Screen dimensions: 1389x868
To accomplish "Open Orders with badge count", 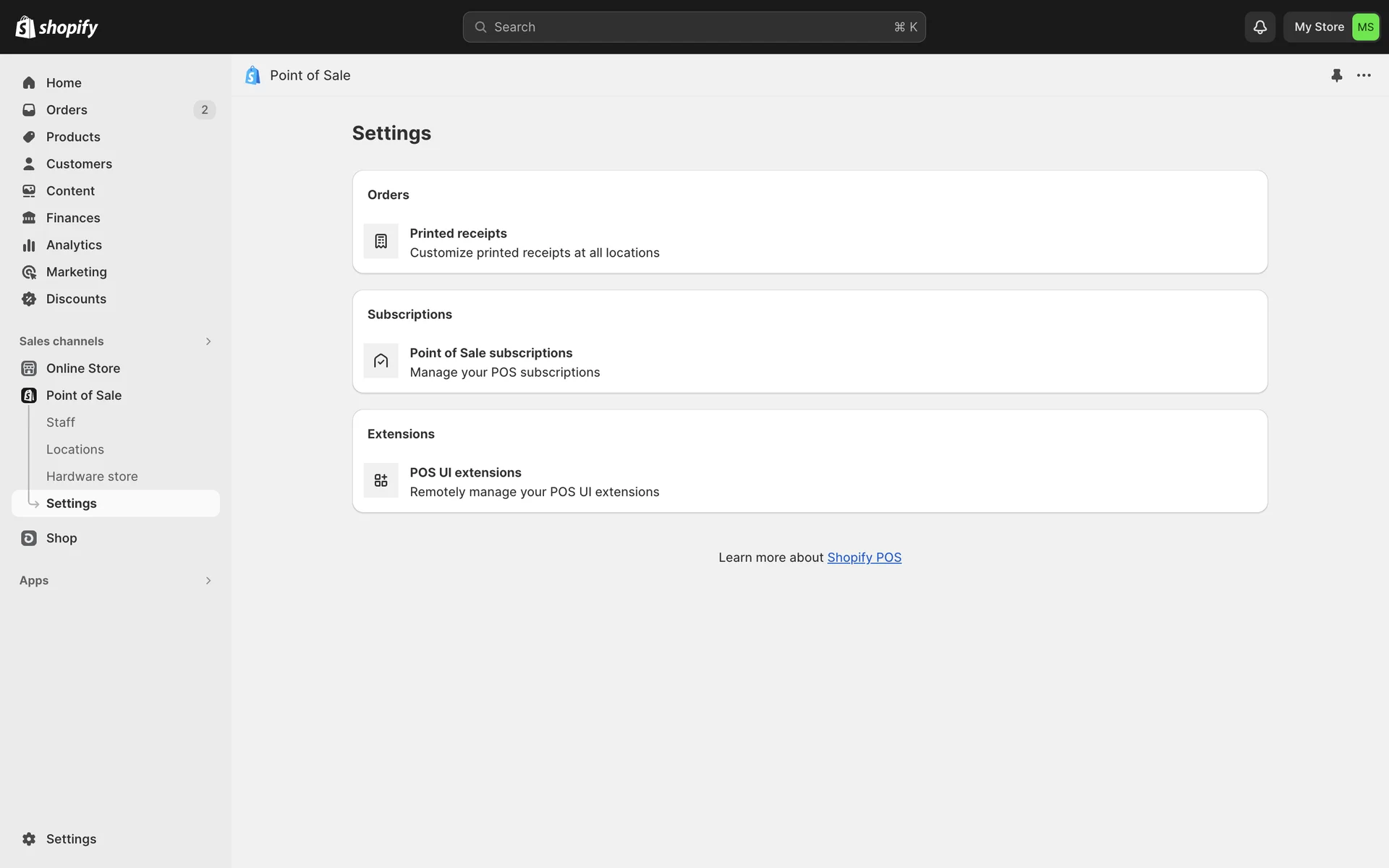I will [67, 110].
